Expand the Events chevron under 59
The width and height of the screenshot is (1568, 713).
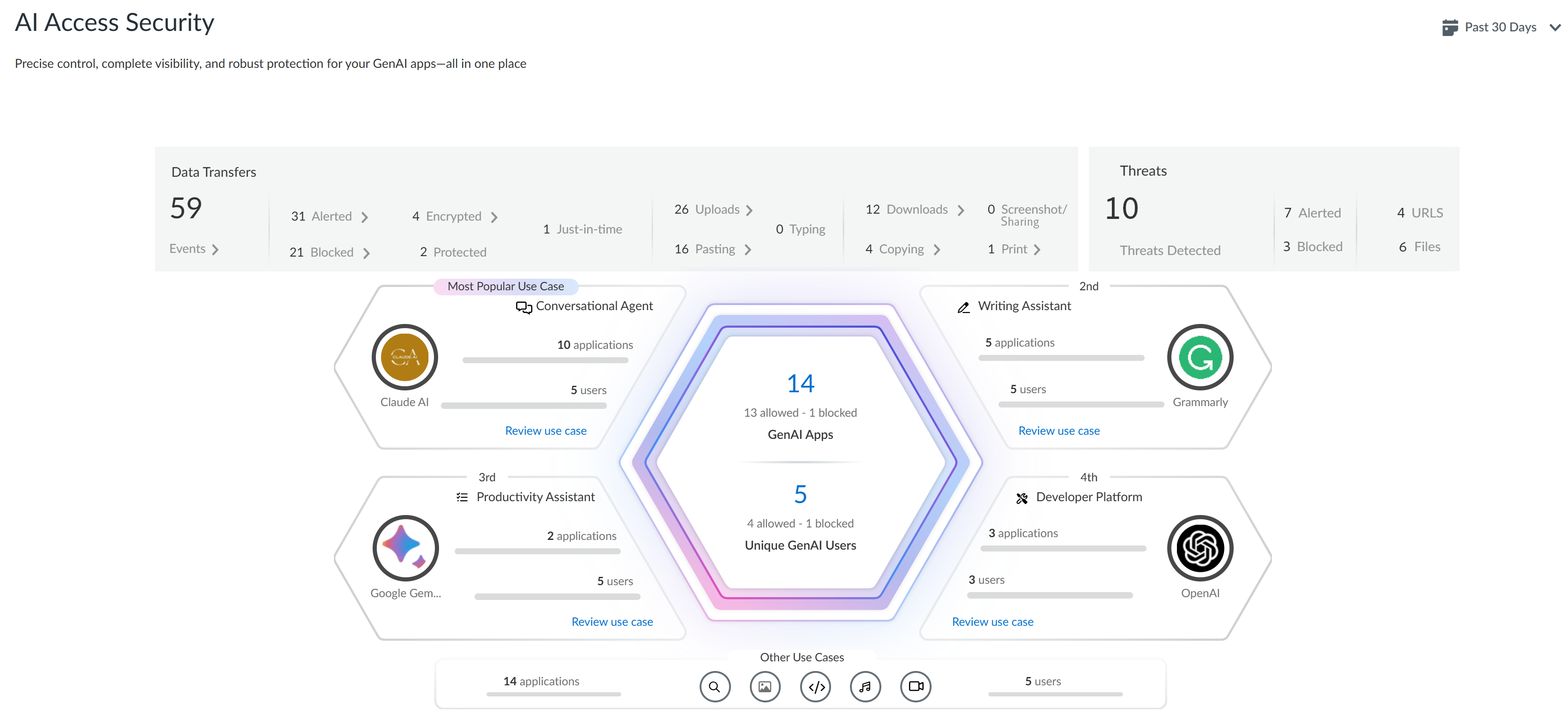pos(215,250)
